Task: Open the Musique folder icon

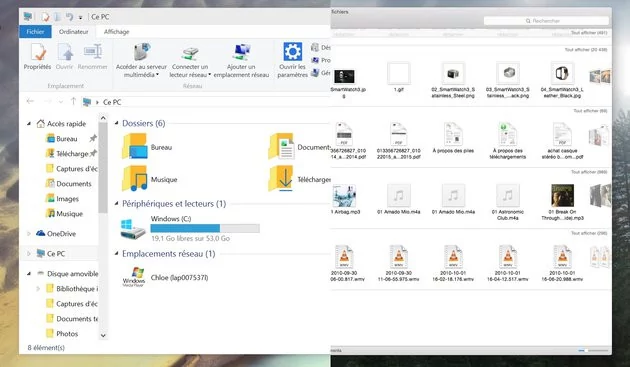Action: [x=135, y=178]
